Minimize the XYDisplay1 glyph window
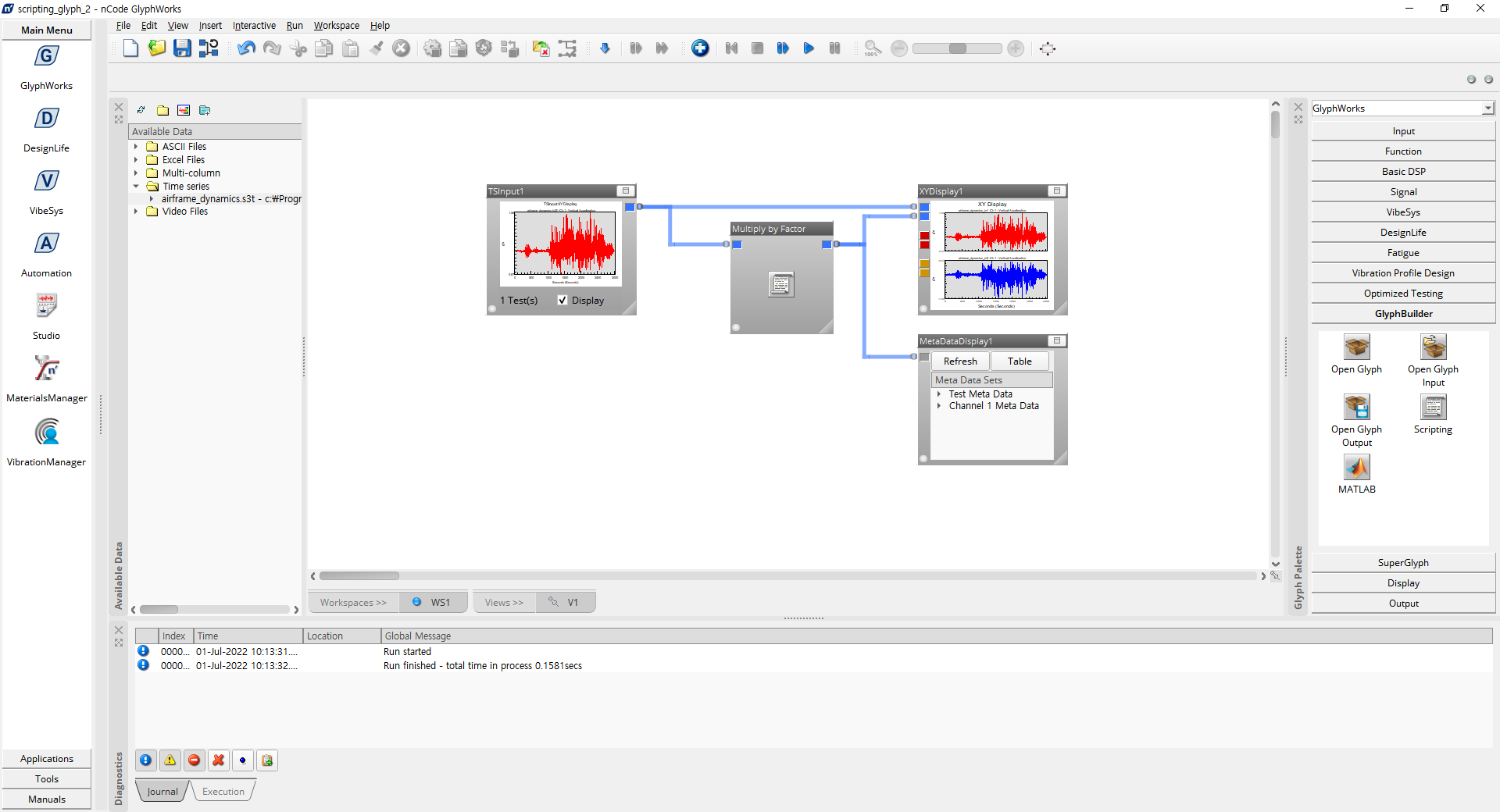The height and width of the screenshot is (812, 1500). [1057, 191]
